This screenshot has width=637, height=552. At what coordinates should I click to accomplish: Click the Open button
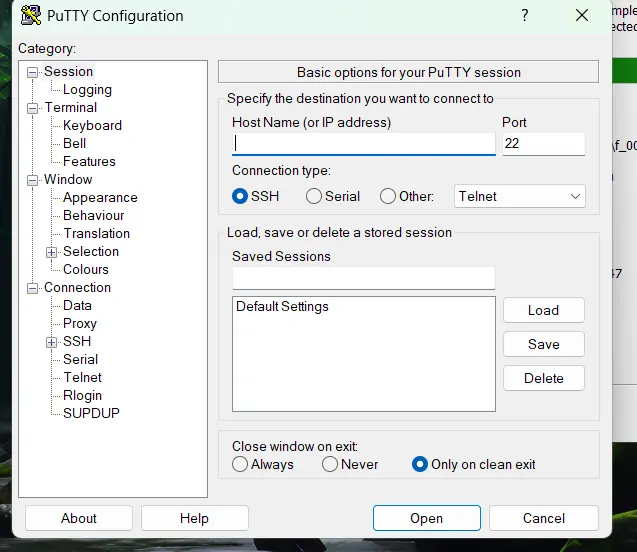point(427,518)
